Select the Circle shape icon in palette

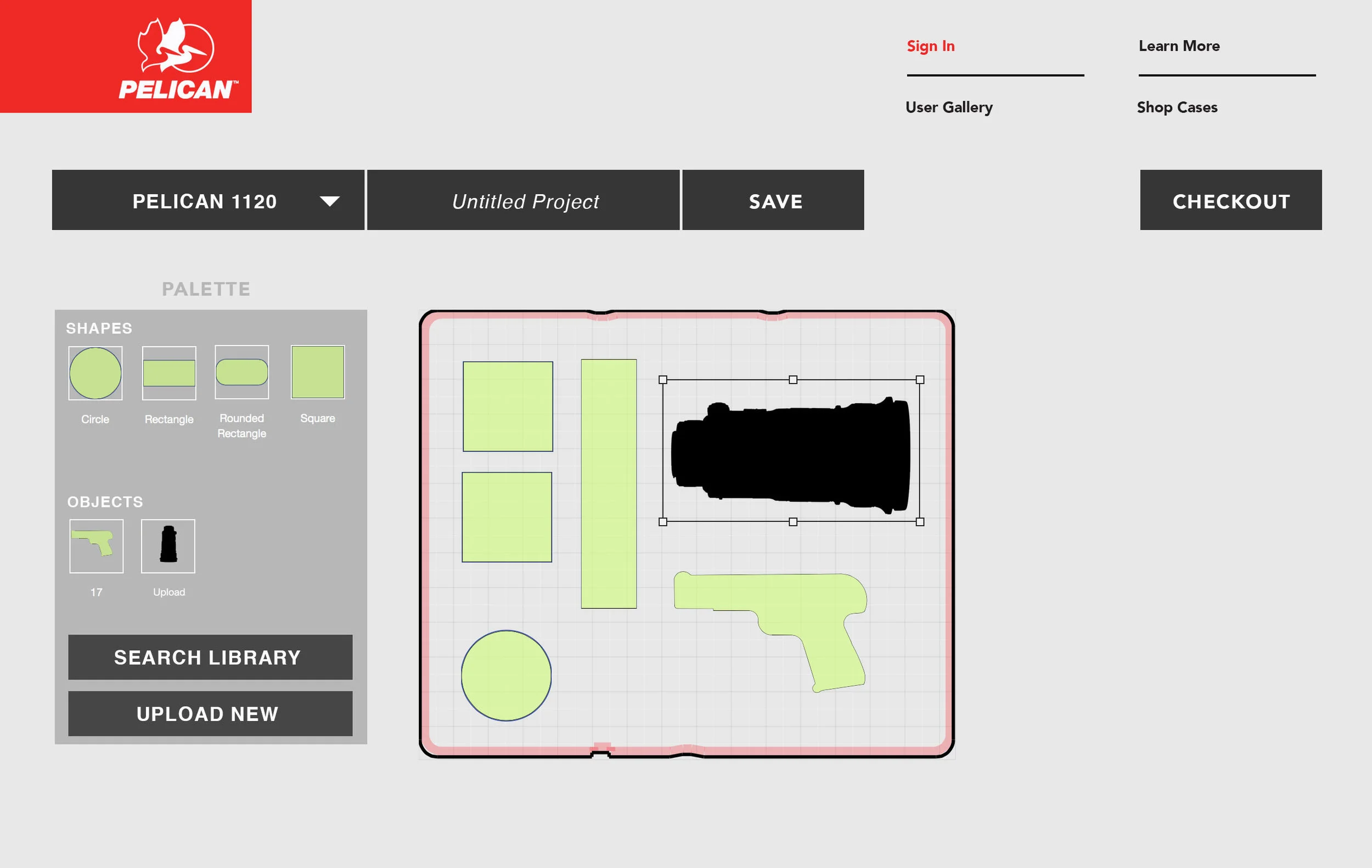[x=95, y=373]
